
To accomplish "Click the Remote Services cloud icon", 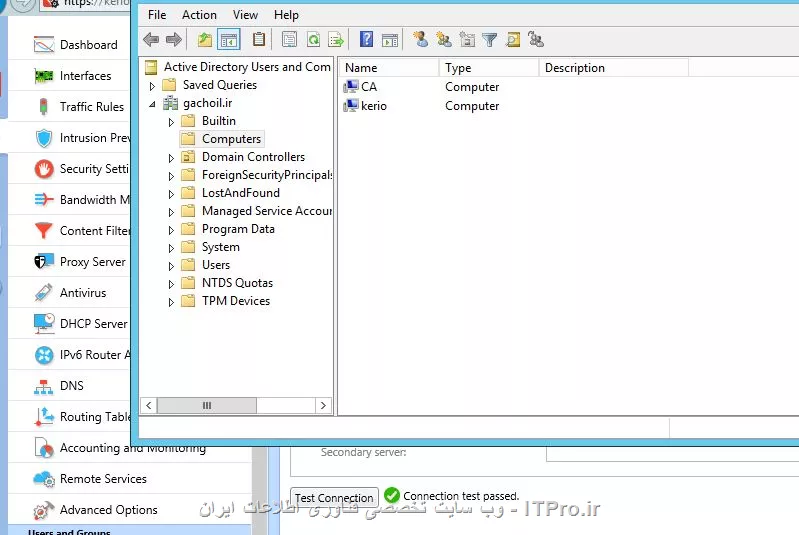I will 44,479.
